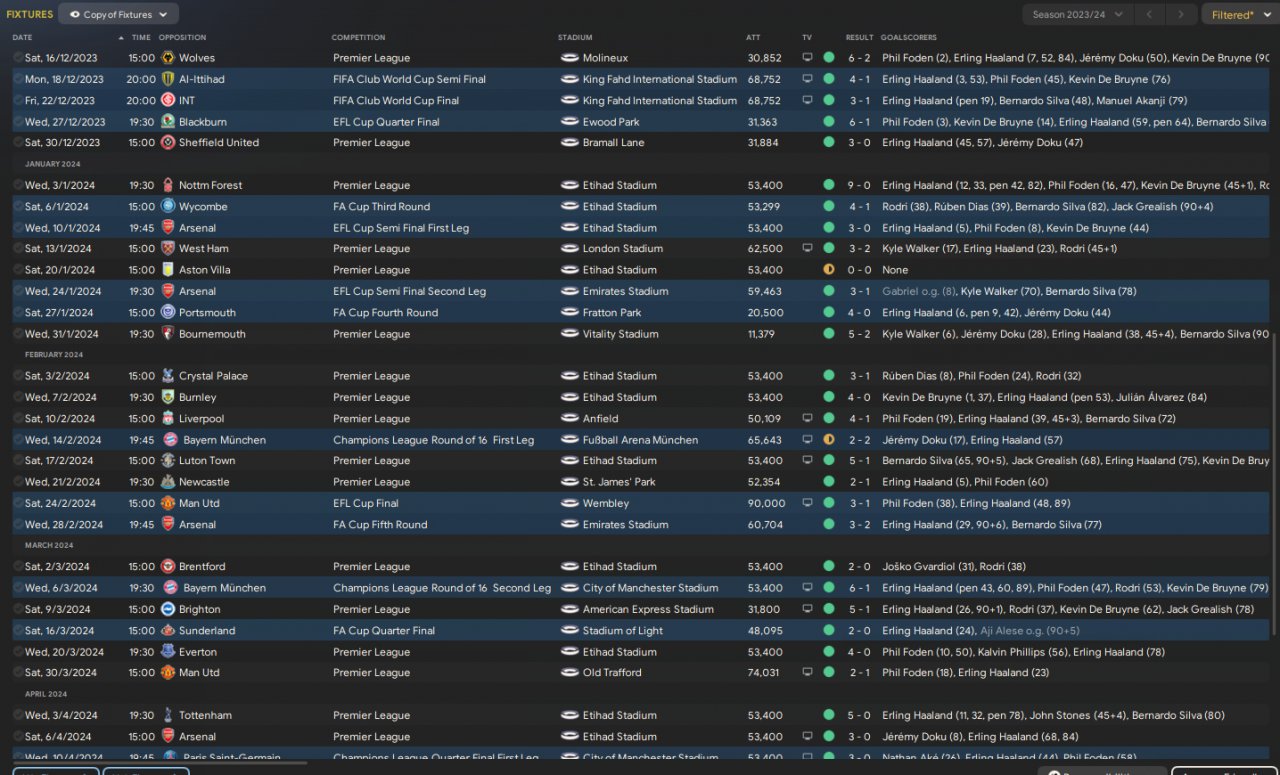The height and width of the screenshot is (775, 1280).
Task: Sort fixtures by the Competition column header
Action: pos(358,38)
